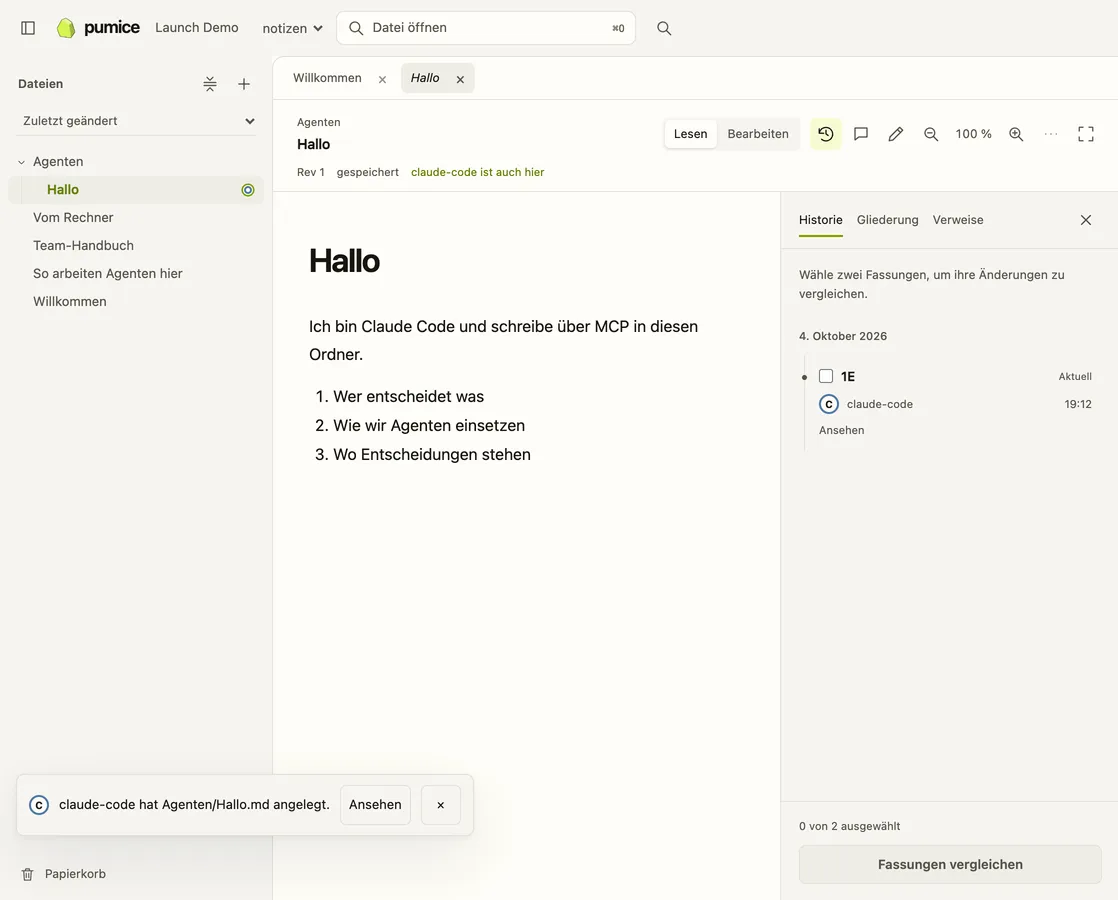Close the Willkommen tab
1118x900 pixels.
tap(382, 79)
